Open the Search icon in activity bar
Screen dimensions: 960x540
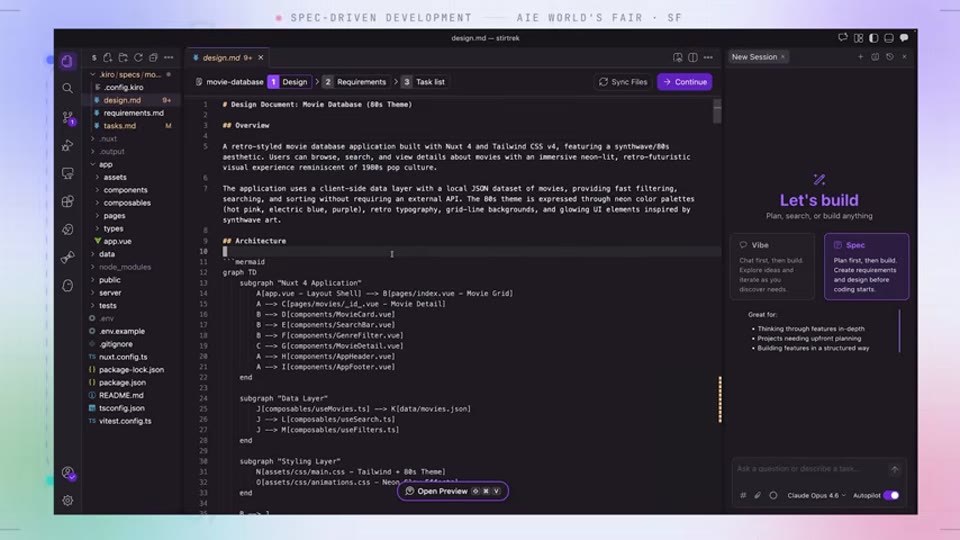pyautogui.click(x=67, y=89)
